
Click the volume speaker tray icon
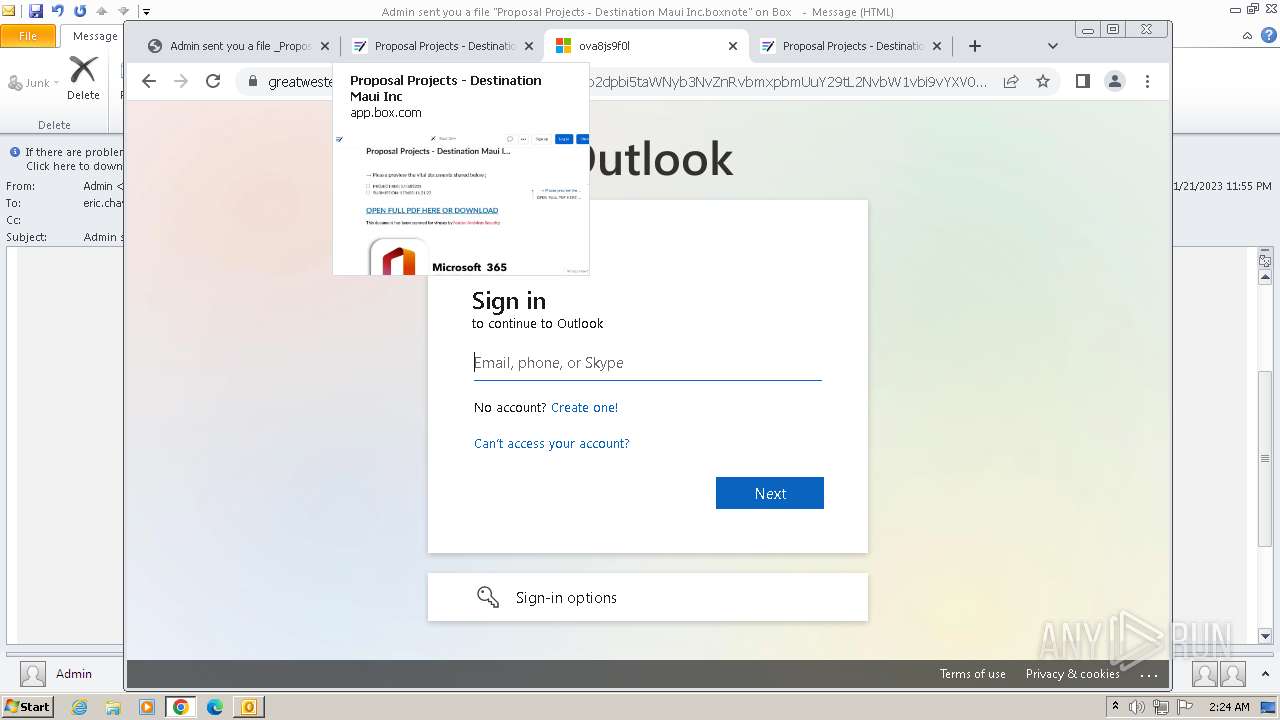[x=1137, y=707]
